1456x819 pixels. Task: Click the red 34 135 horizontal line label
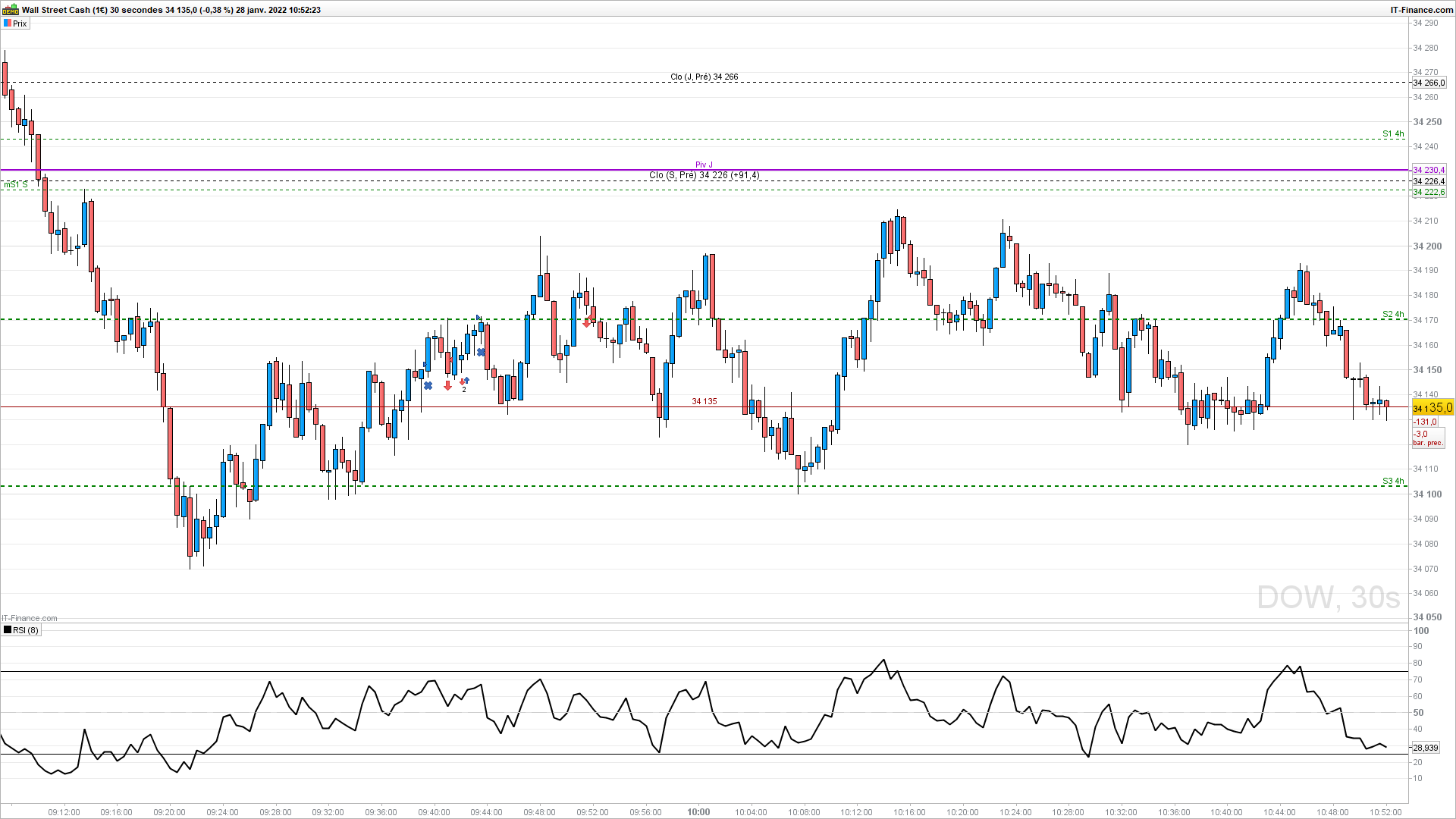pyautogui.click(x=704, y=401)
